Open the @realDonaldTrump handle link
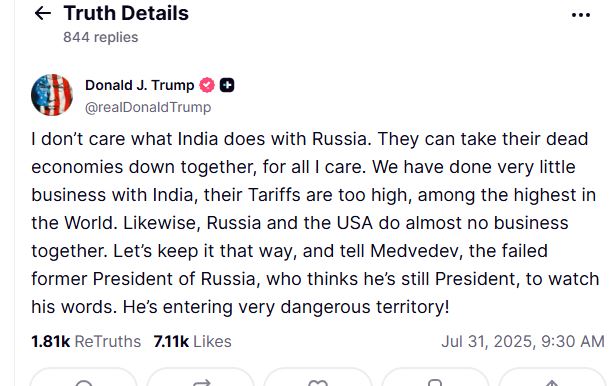The height and width of the screenshot is (386, 616). [148, 107]
